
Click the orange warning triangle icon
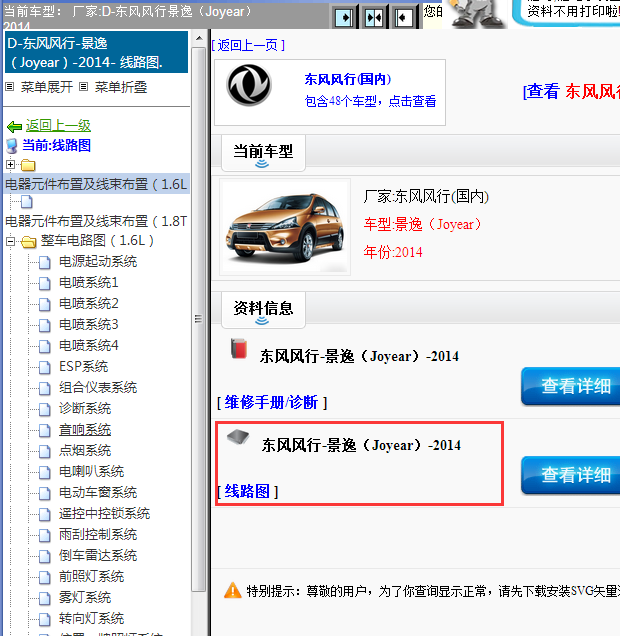point(233,591)
